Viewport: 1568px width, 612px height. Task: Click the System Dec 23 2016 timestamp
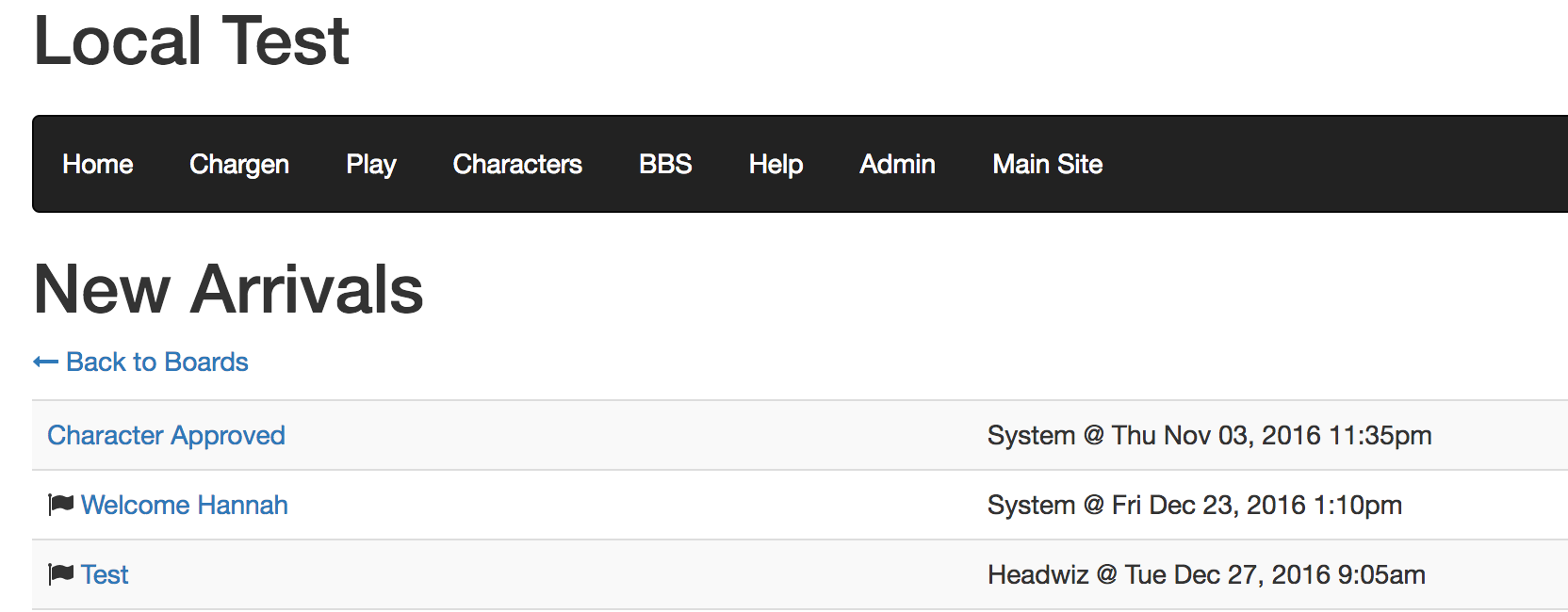coord(1194,505)
